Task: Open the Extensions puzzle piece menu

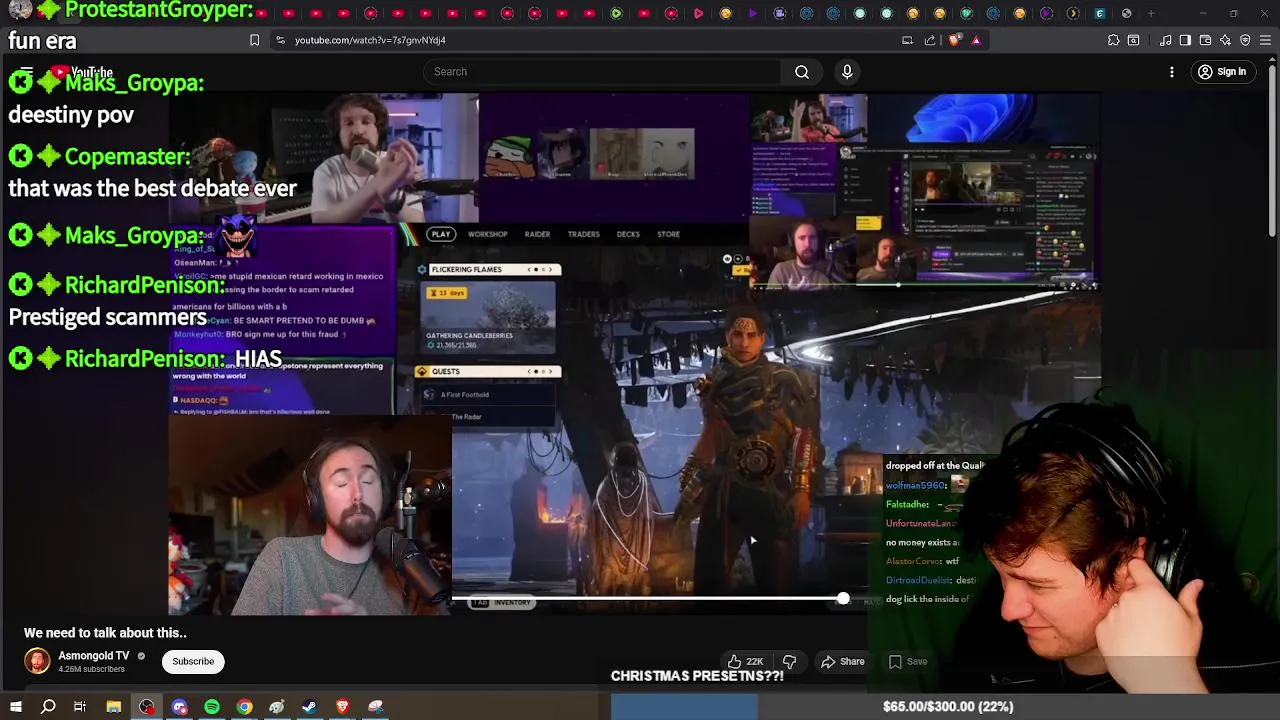Action: click(1113, 40)
